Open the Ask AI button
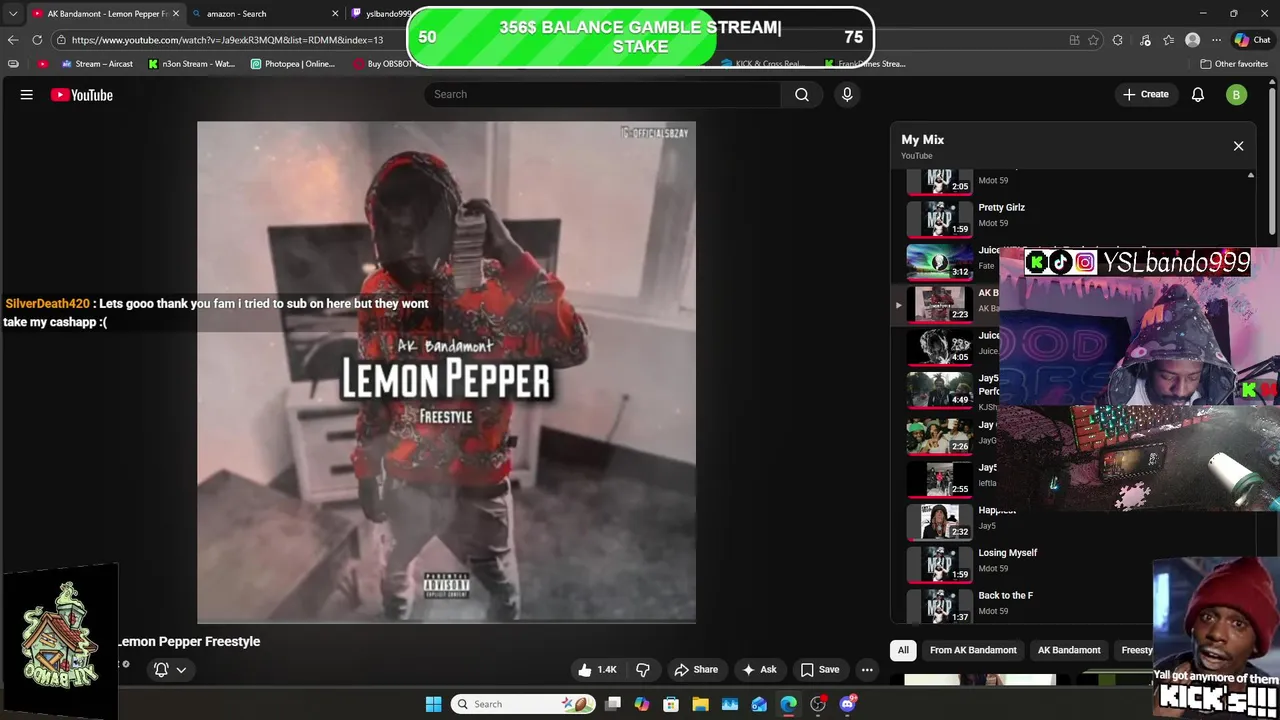1280x720 pixels. [x=759, y=670]
